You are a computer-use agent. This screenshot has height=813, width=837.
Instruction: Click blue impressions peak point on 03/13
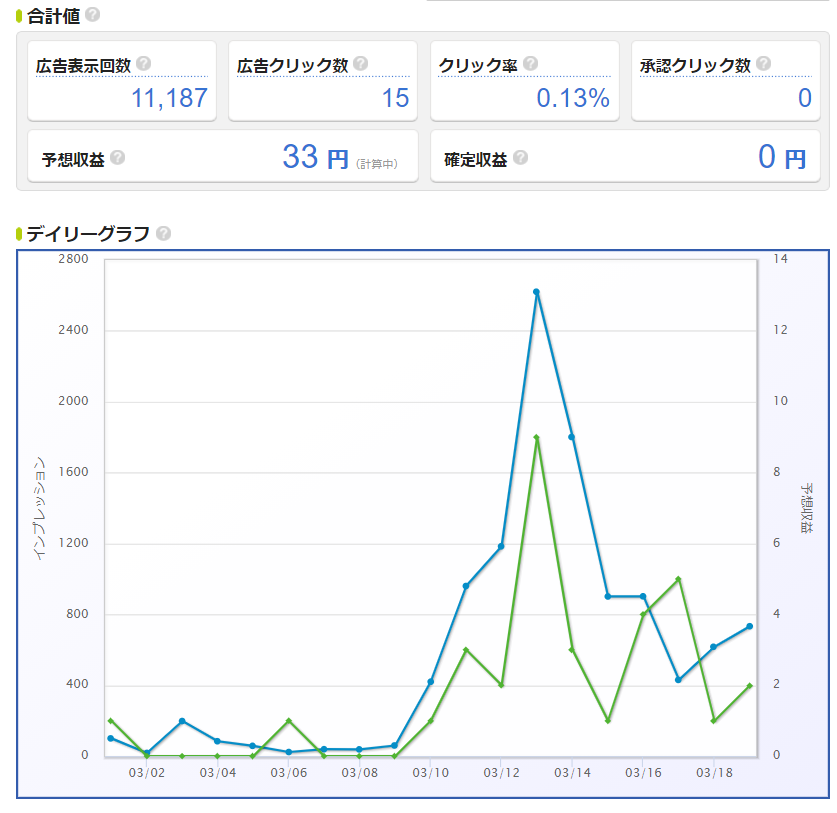coord(536,292)
